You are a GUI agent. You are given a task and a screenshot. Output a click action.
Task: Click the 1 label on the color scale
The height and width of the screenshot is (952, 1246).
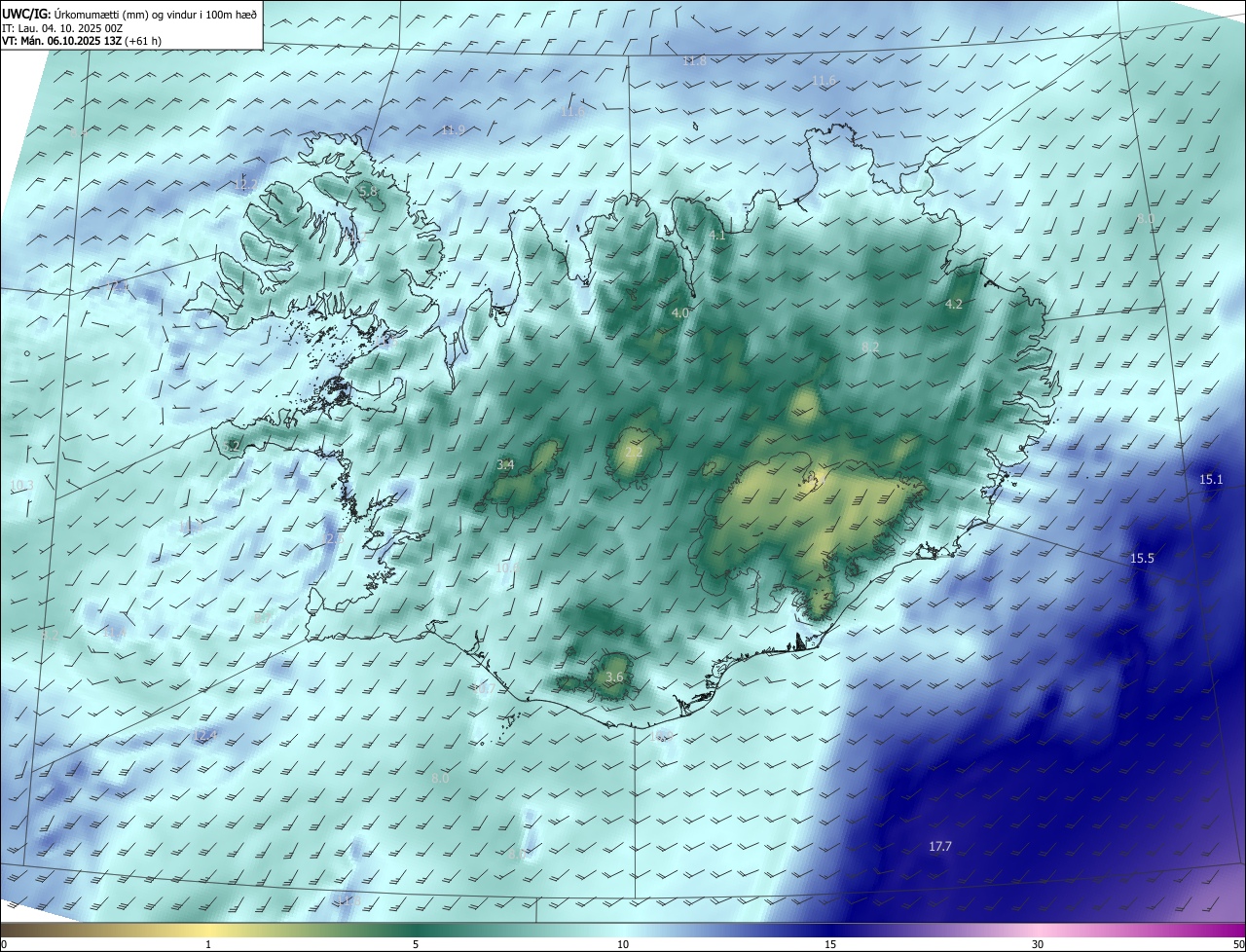209,944
